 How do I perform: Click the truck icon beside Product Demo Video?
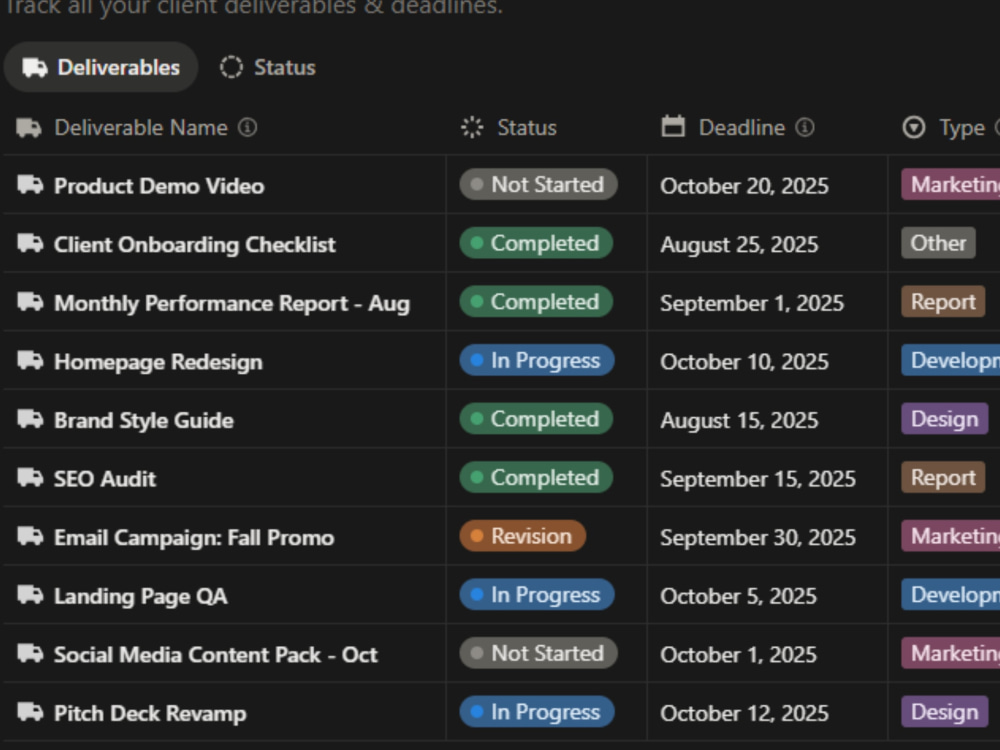coord(30,185)
